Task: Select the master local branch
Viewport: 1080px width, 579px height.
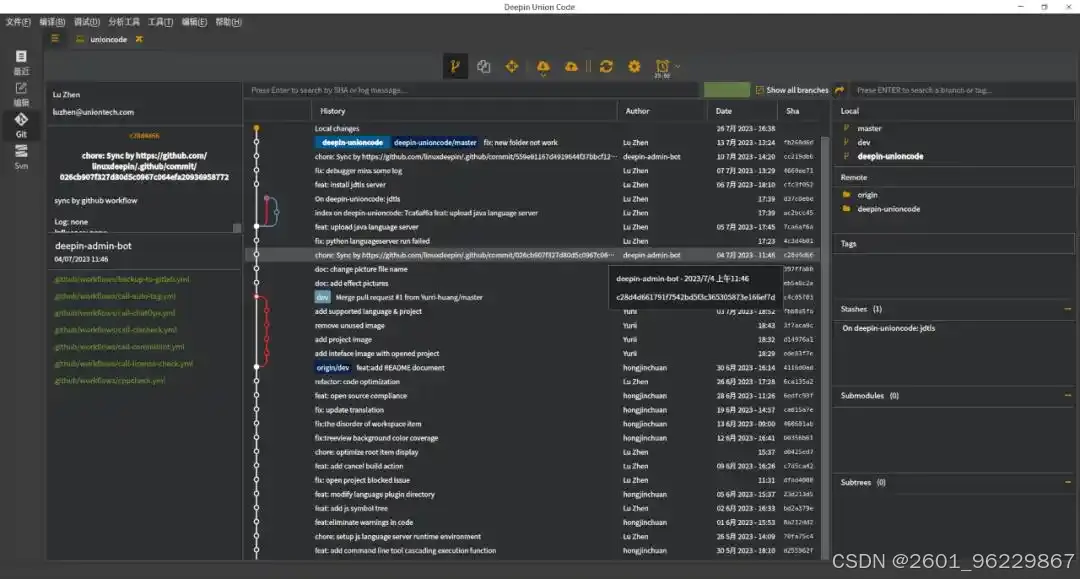Action: point(869,129)
